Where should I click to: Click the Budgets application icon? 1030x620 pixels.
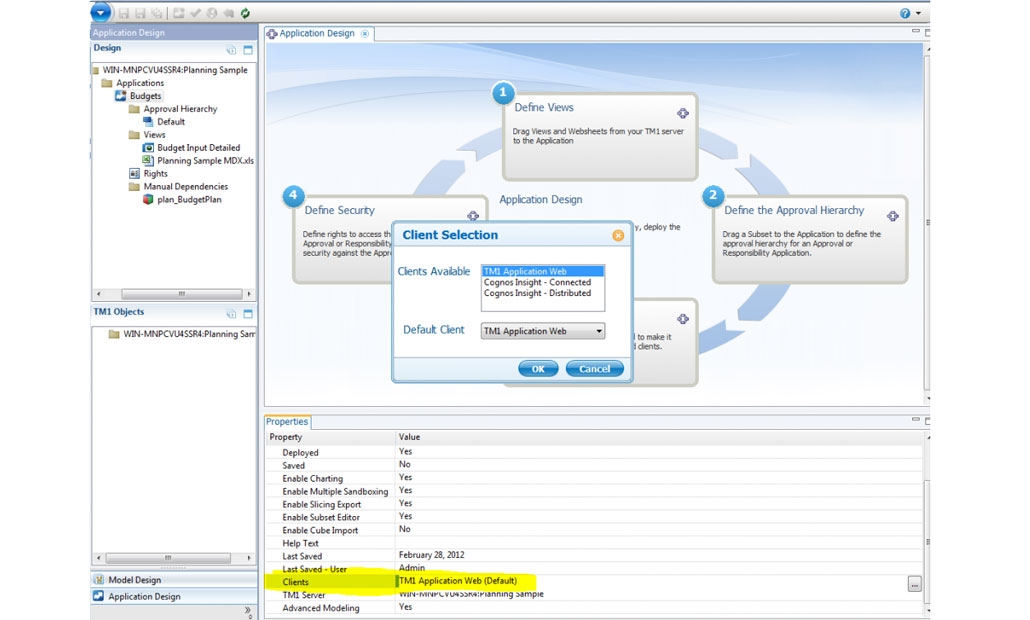(x=121, y=96)
